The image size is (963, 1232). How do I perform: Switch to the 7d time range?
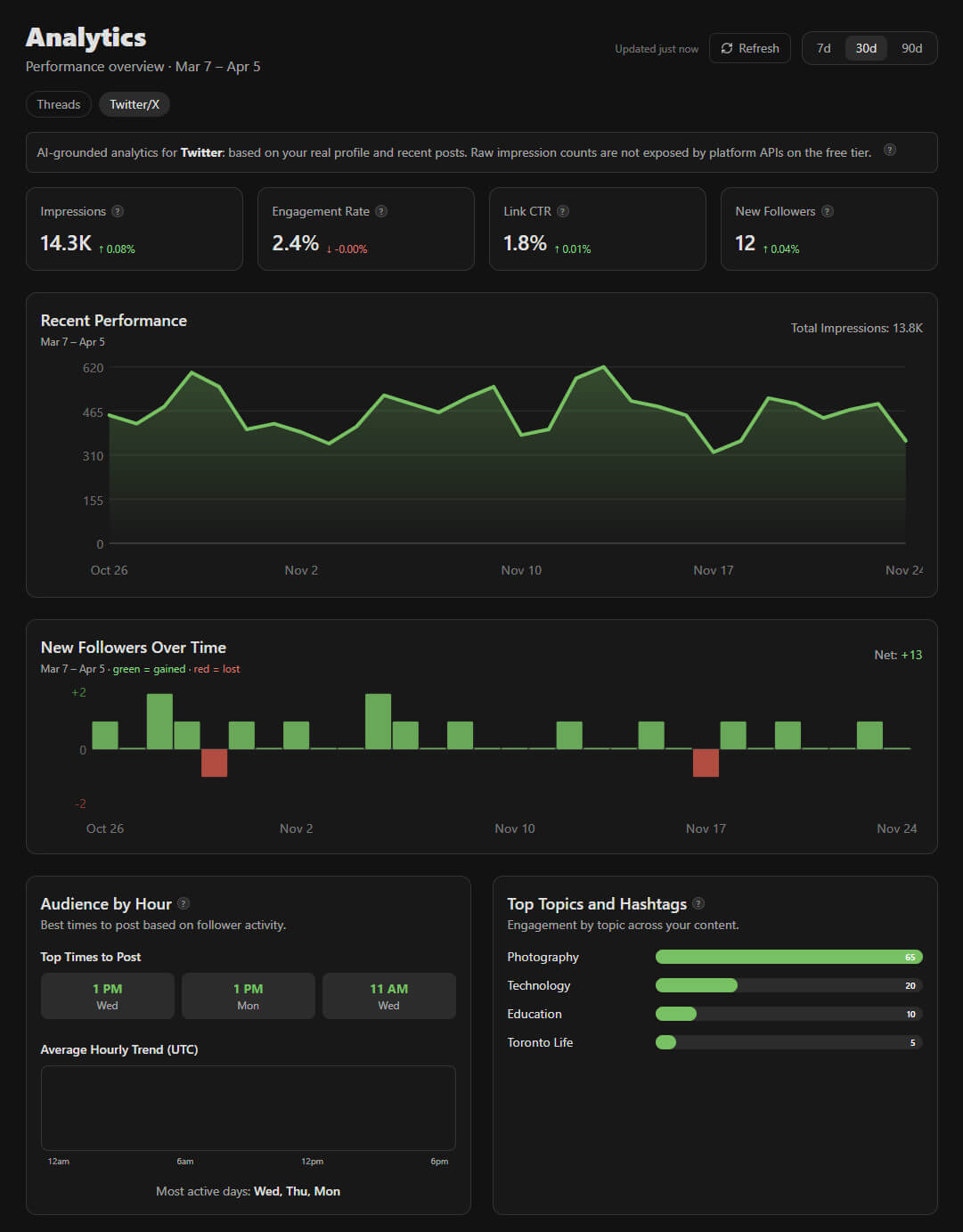[822, 48]
